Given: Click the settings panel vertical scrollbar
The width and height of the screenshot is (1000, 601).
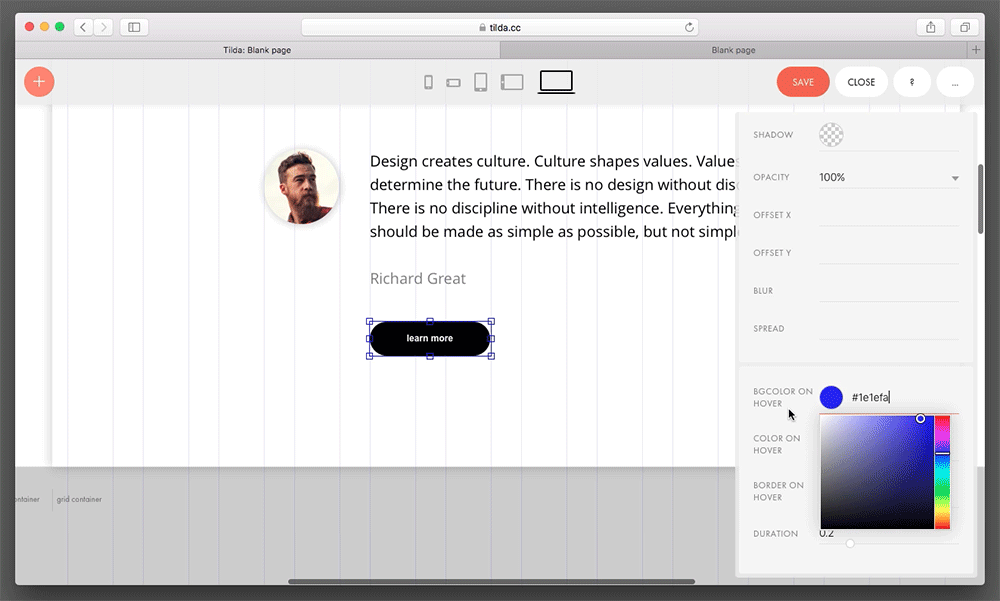Looking at the screenshot, I should point(980,199).
